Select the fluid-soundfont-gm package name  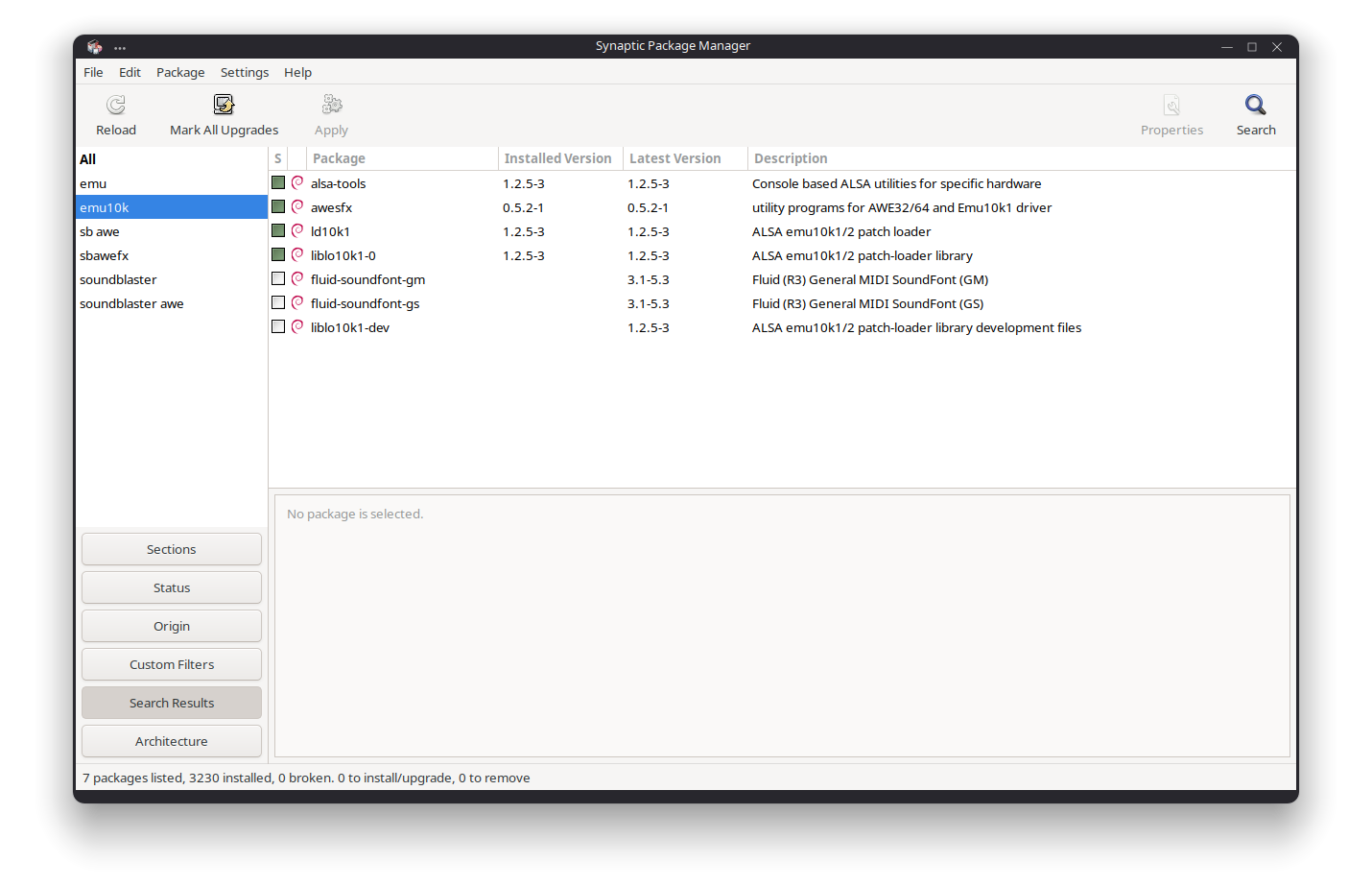coord(367,279)
